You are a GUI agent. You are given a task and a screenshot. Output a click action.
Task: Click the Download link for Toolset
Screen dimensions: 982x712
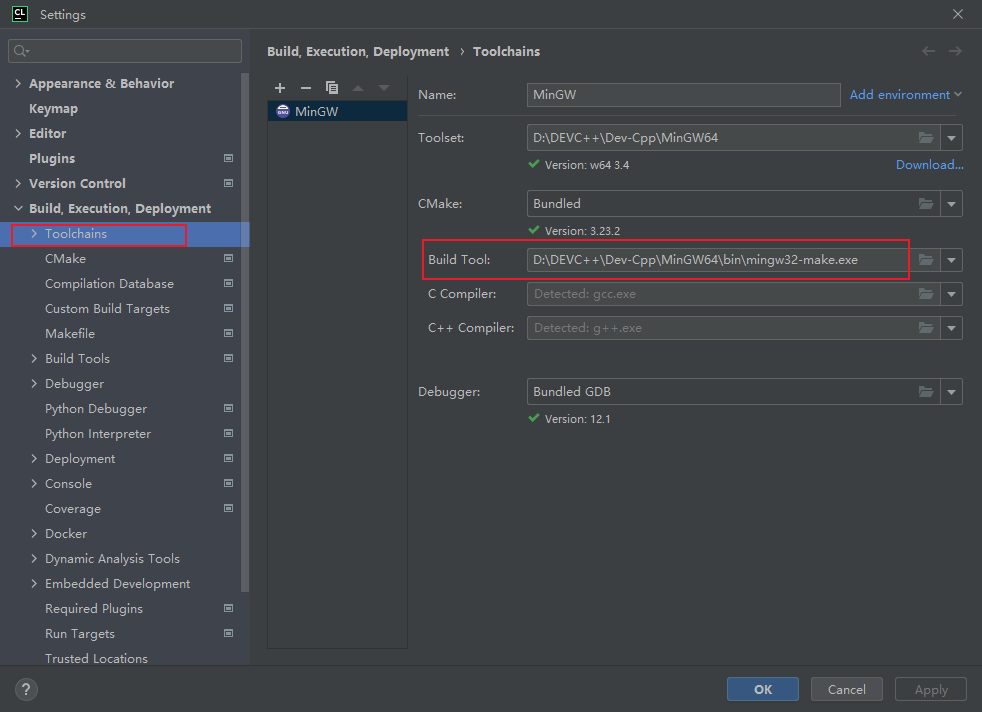[929, 165]
